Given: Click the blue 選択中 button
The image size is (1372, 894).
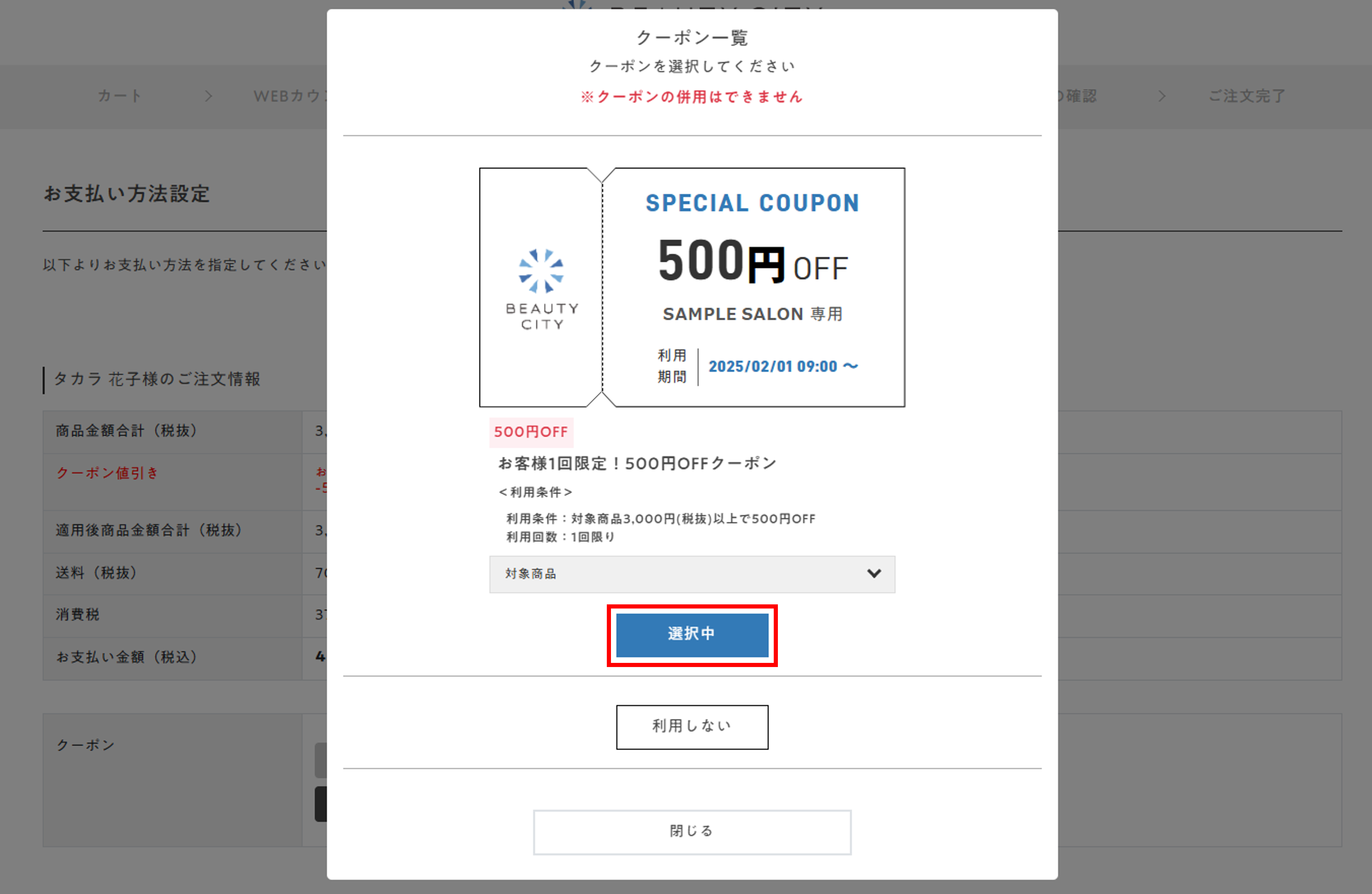Looking at the screenshot, I should click(x=692, y=635).
